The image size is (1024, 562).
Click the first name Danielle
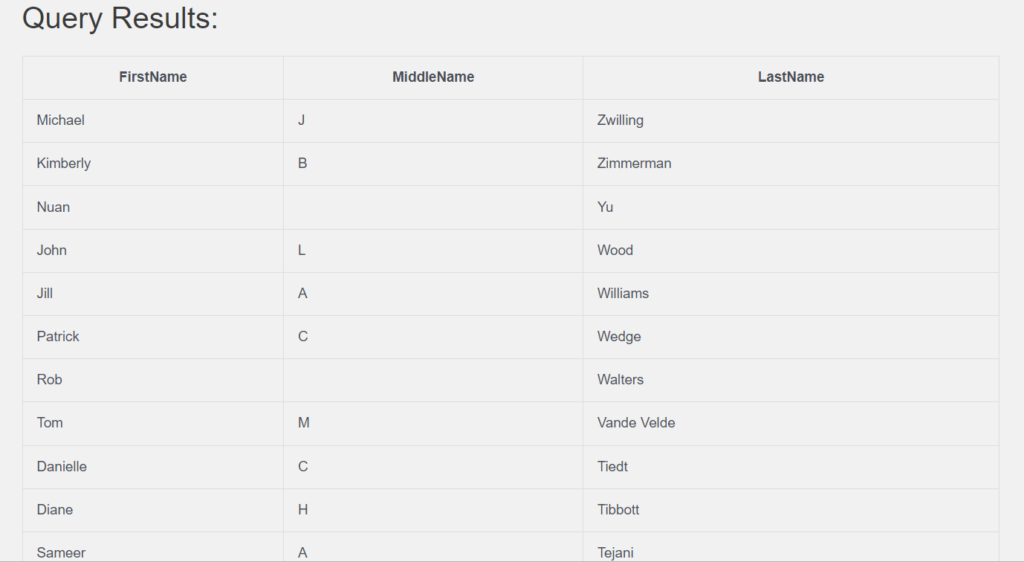62,466
